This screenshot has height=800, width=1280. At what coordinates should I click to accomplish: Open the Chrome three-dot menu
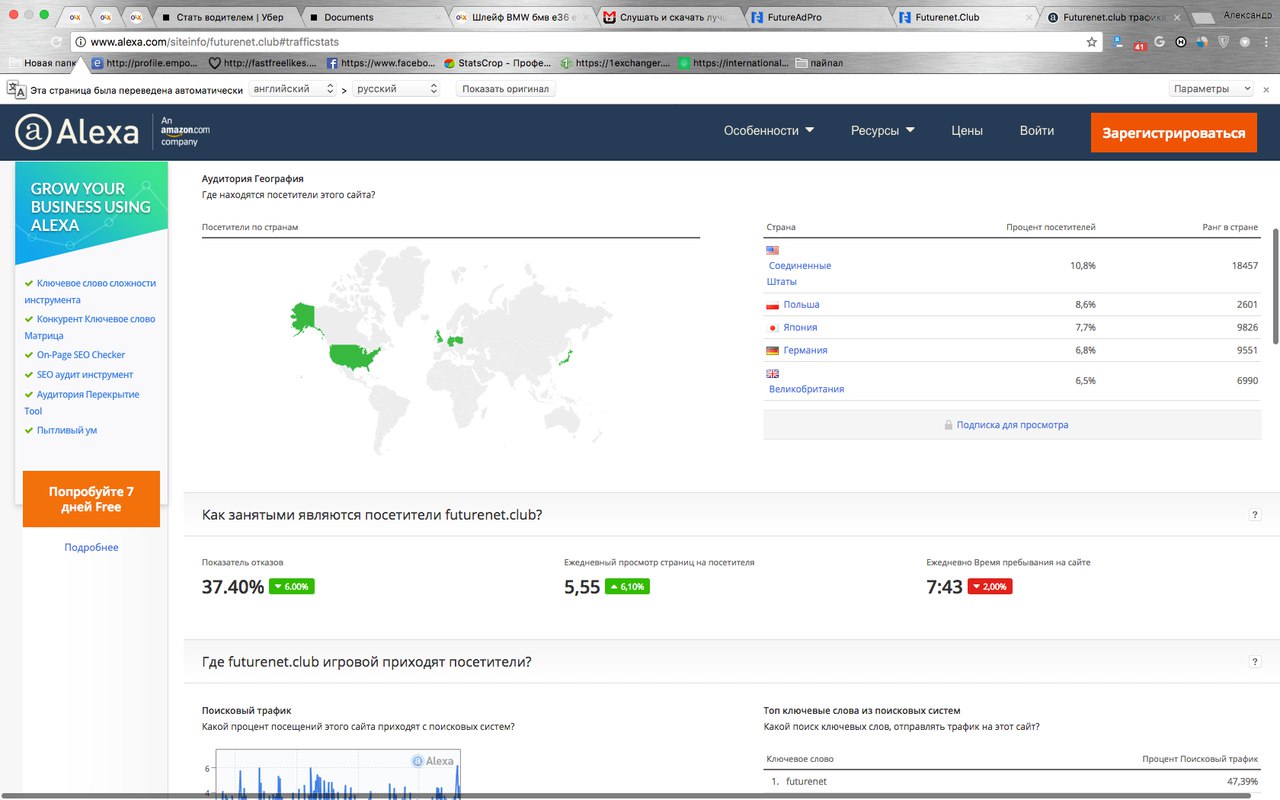click(1266, 42)
